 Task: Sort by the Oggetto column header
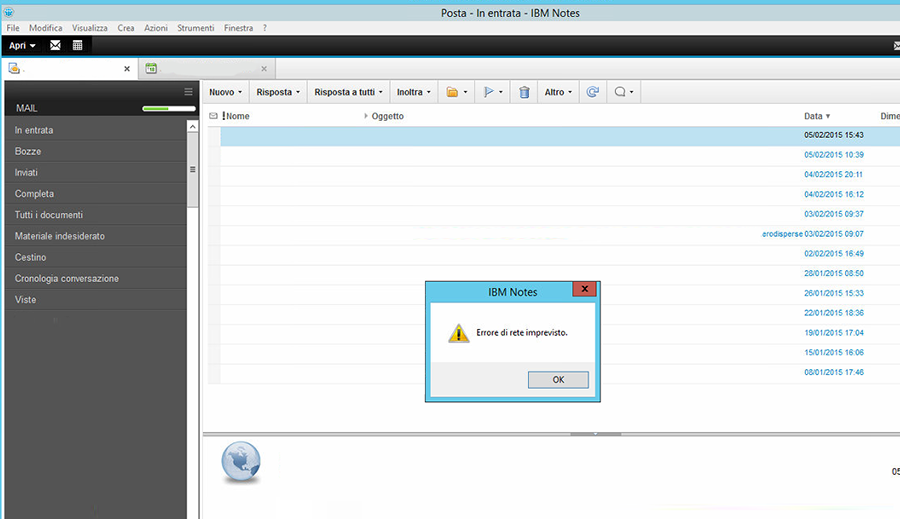[x=387, y=116]
